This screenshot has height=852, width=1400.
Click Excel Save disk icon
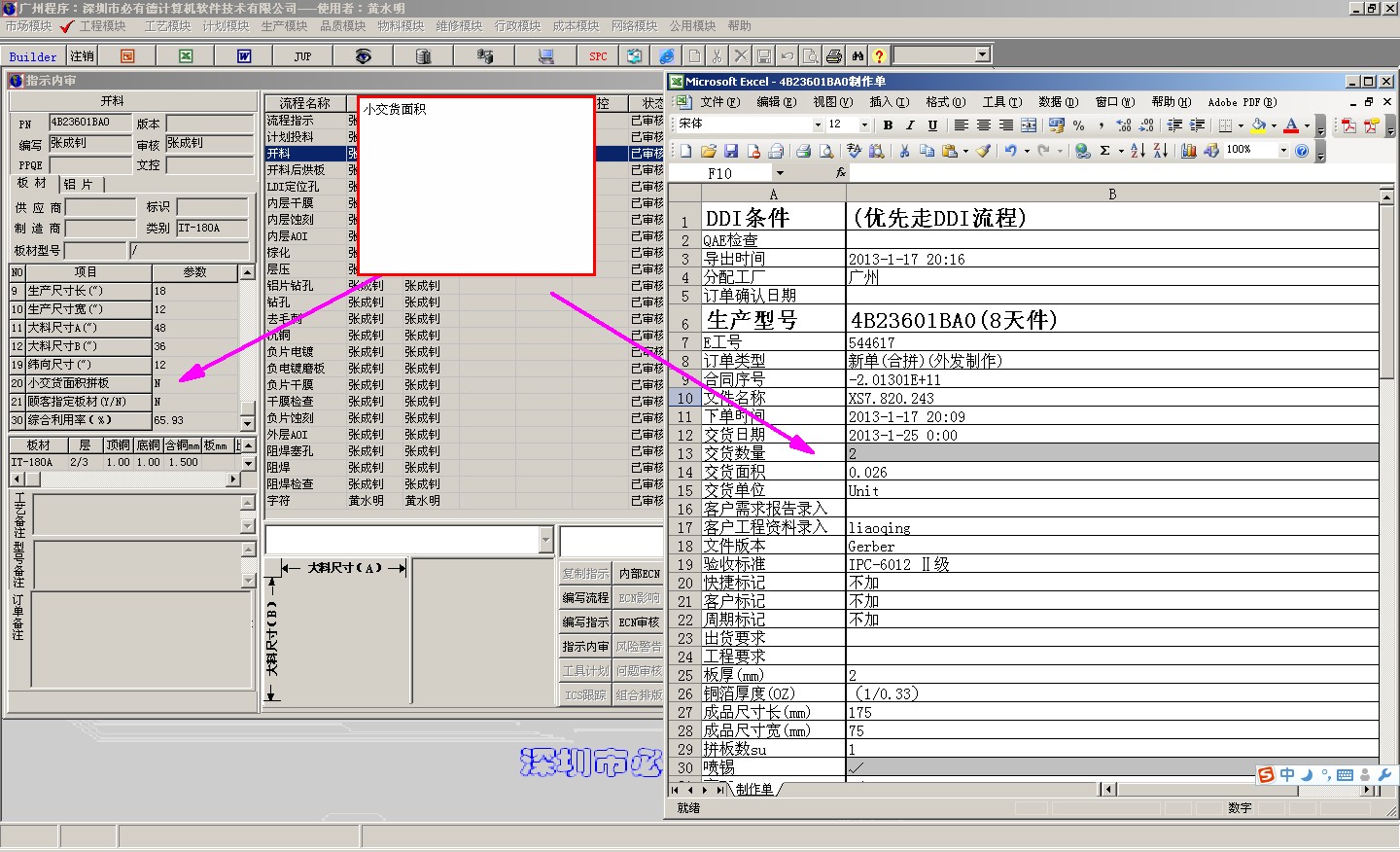[x=731, y=151]
